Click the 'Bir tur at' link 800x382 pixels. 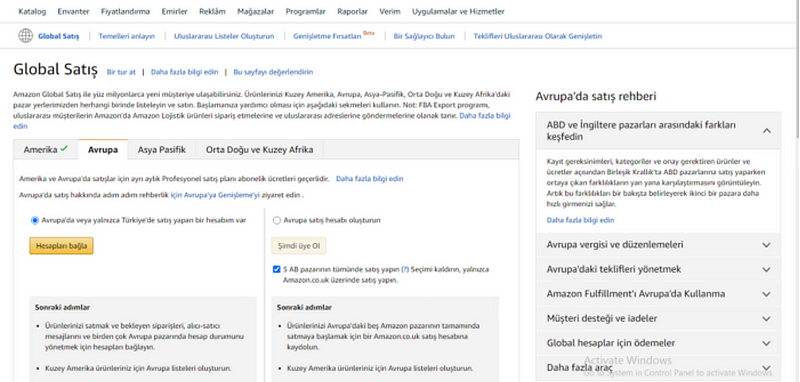pos(121,72)
